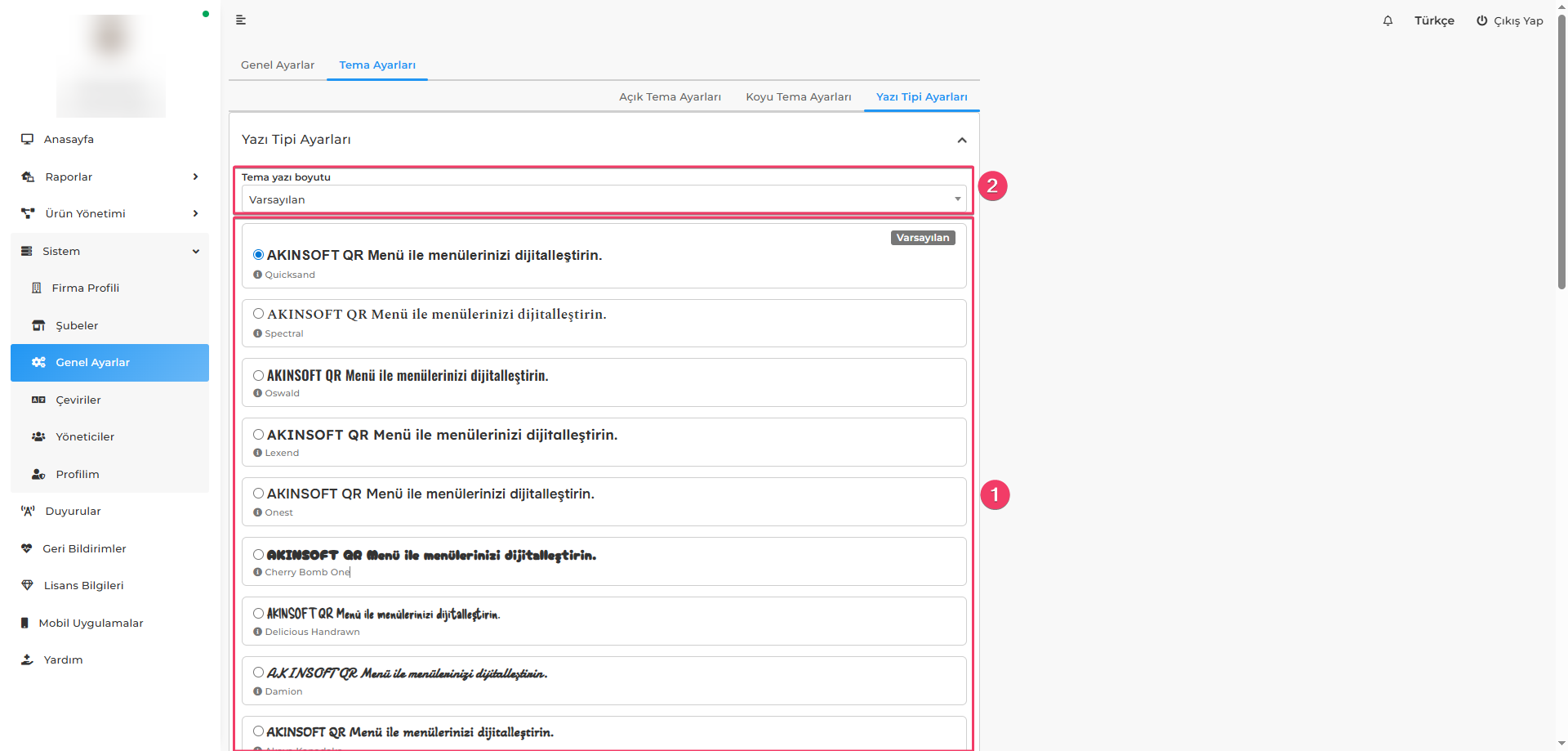Click the Türkçe language selector
Image resolution: width=1568 pixels, height=751 pixels.
point(1434,20)
